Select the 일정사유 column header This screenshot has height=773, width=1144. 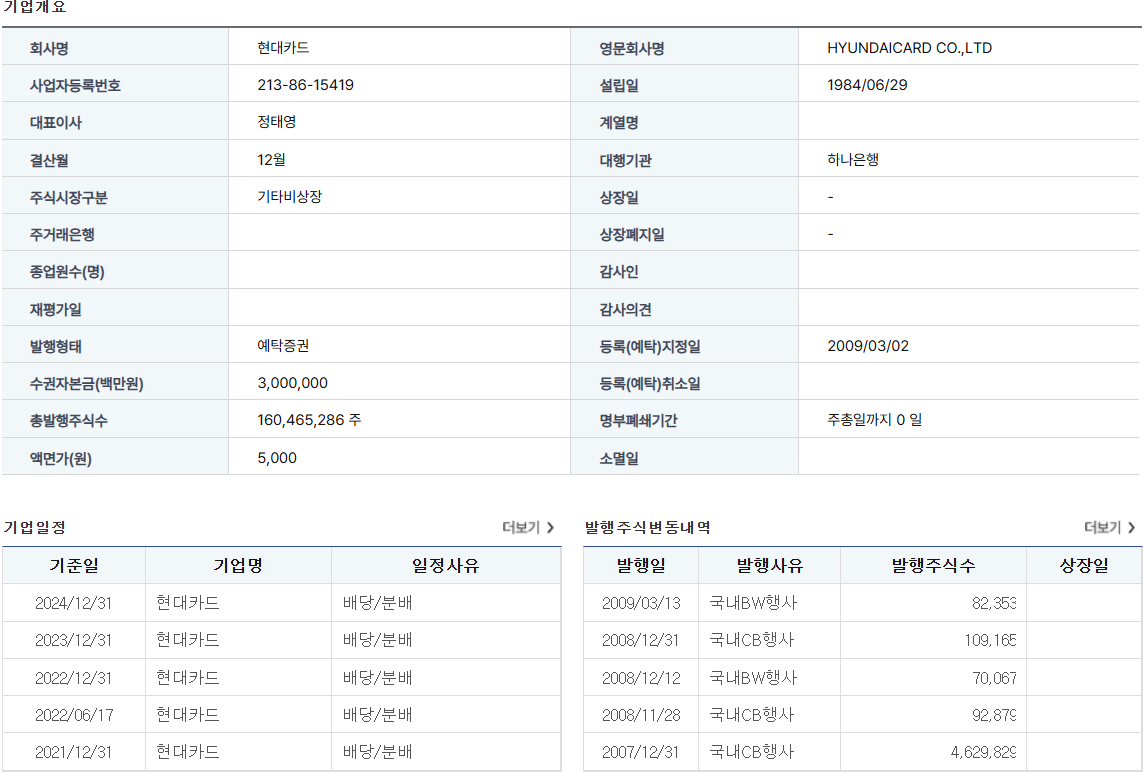pyautogui.click(x=446, y=565)
